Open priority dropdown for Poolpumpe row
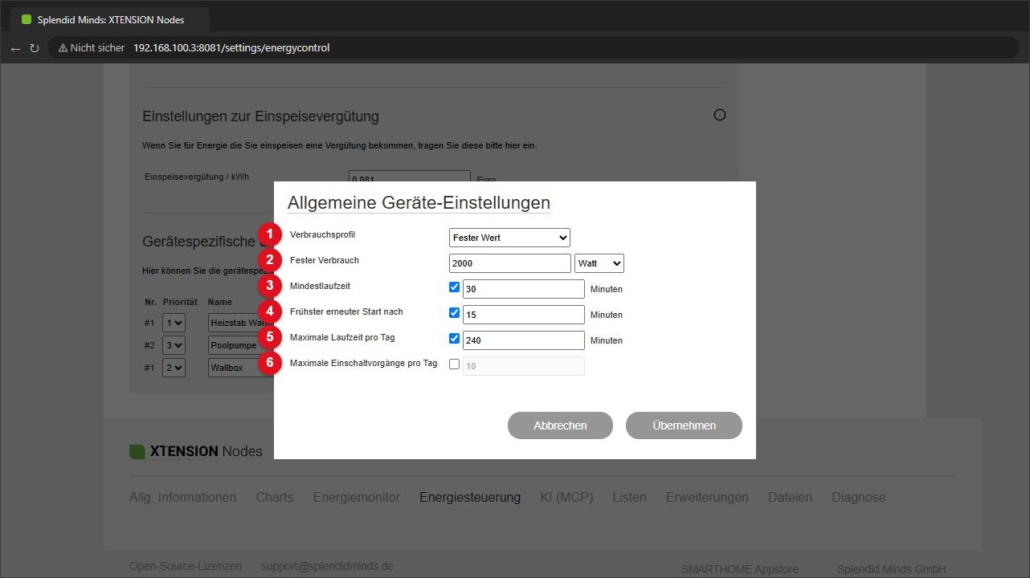The image size is (1030, 578). pos(173,345)
